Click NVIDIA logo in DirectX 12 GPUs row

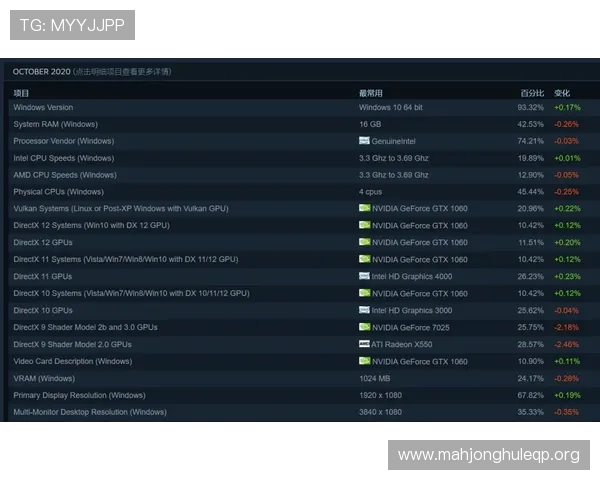coord(364,242)
